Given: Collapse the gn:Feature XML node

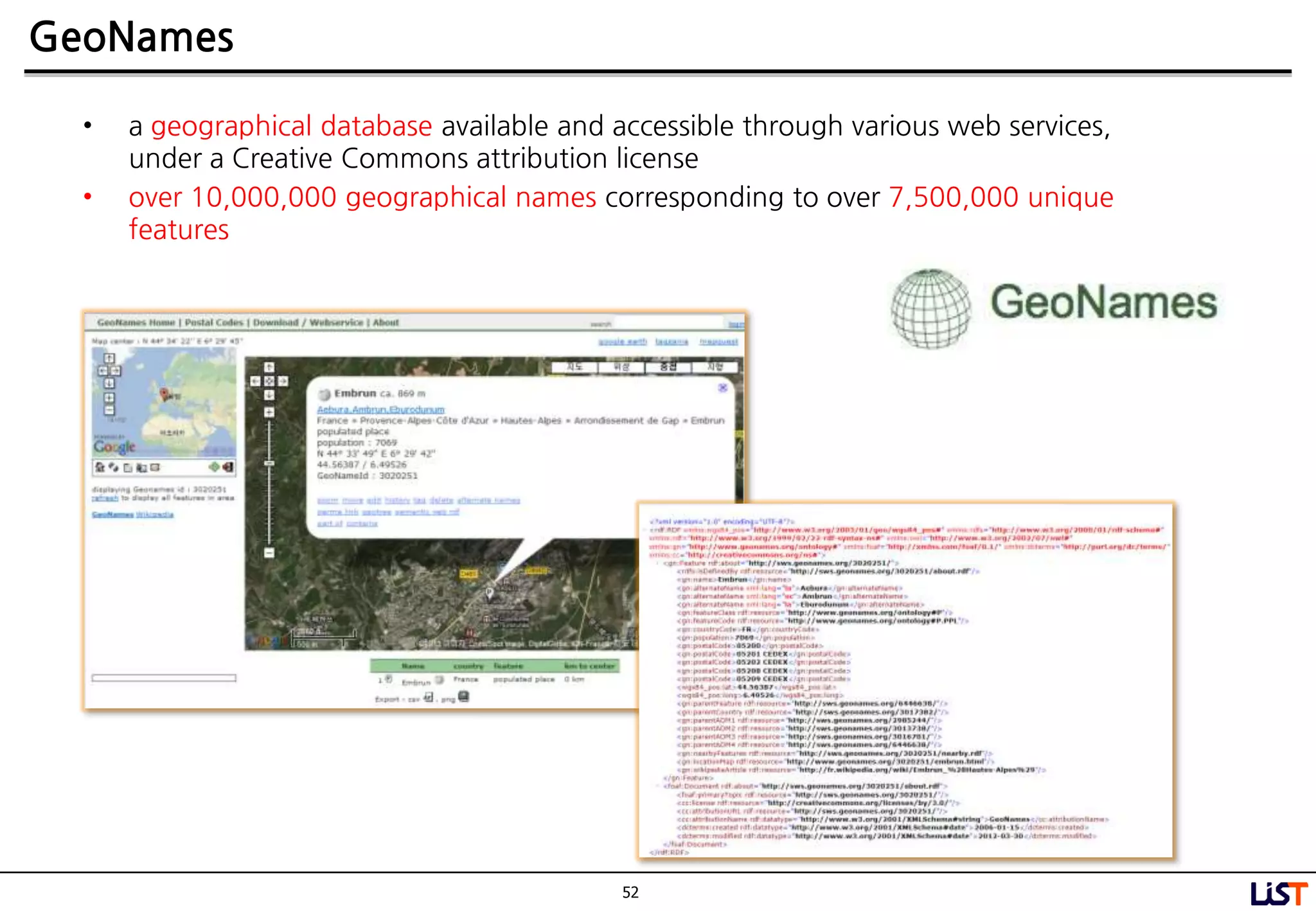Looking at the screenshot, I should 658,563.
